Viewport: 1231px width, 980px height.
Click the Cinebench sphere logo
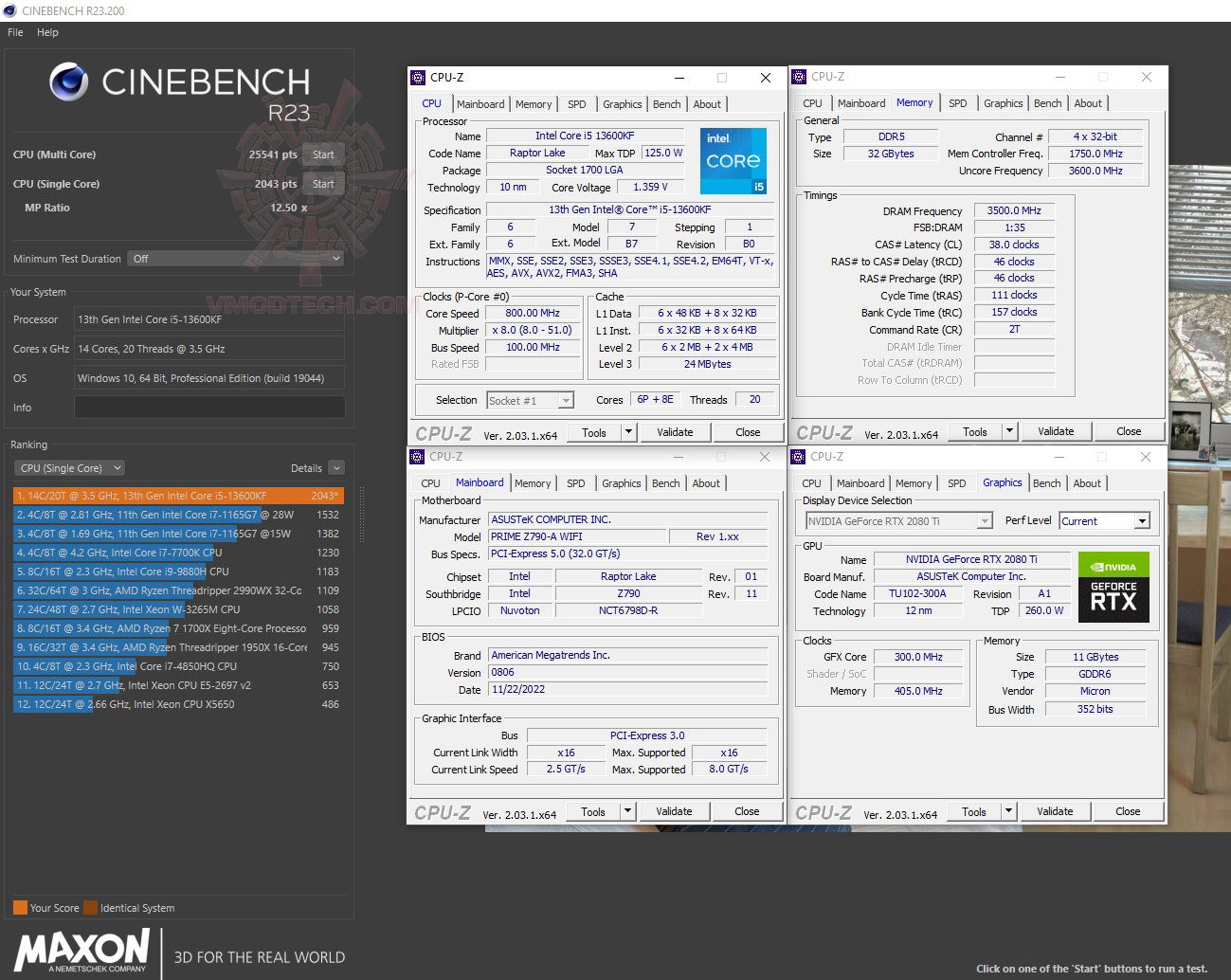click(69, 82)
